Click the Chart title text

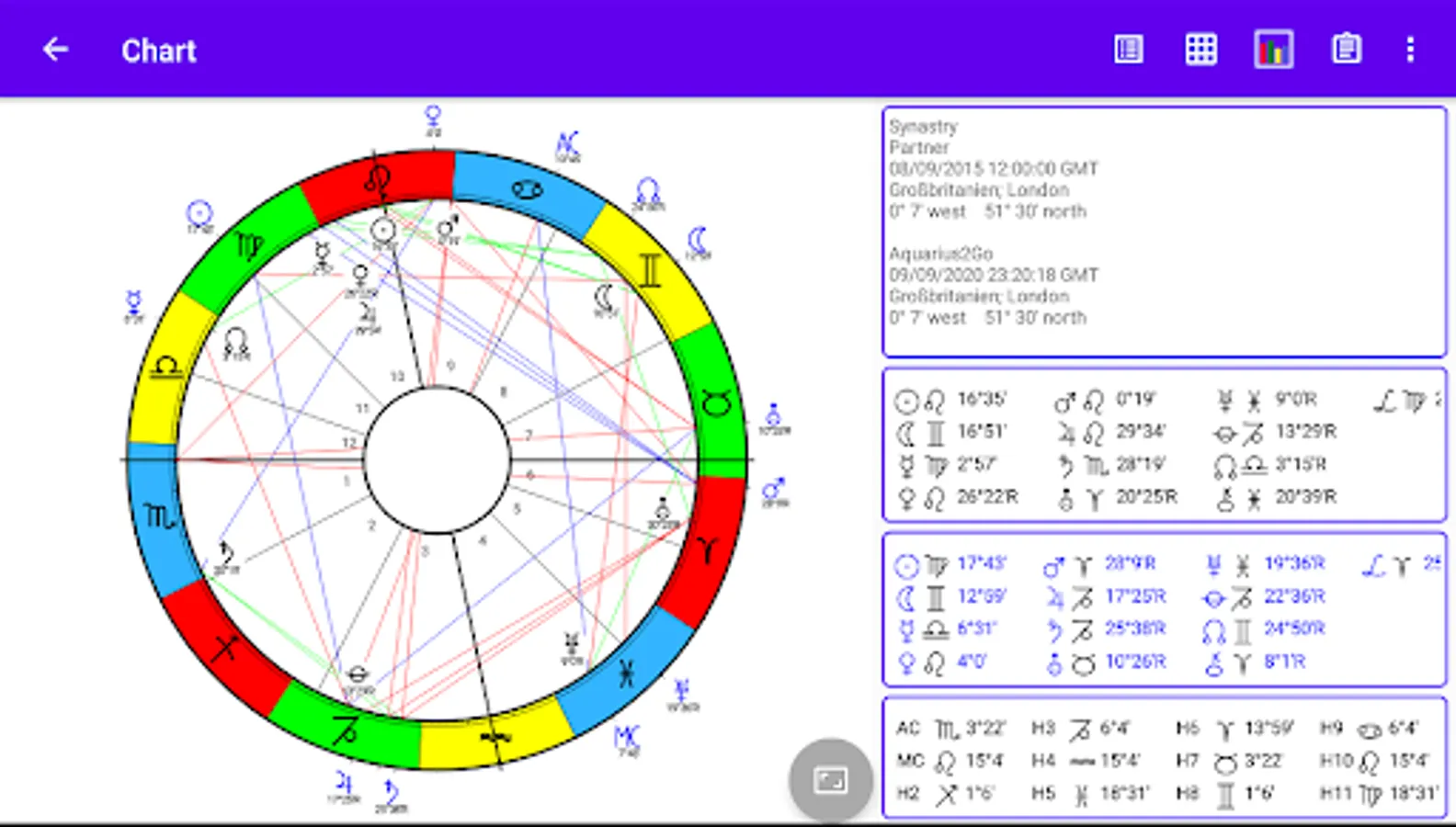(159, 51)
